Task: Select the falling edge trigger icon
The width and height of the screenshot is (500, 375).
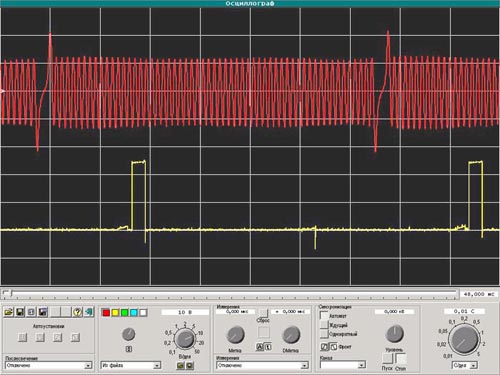Action: pyautogui.click(x=333, y=347)
